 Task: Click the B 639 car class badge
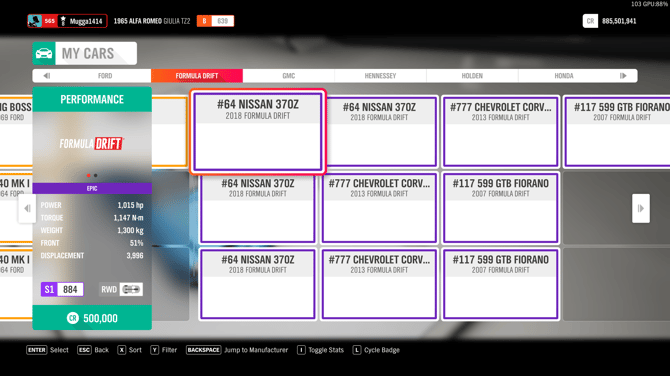215,21
